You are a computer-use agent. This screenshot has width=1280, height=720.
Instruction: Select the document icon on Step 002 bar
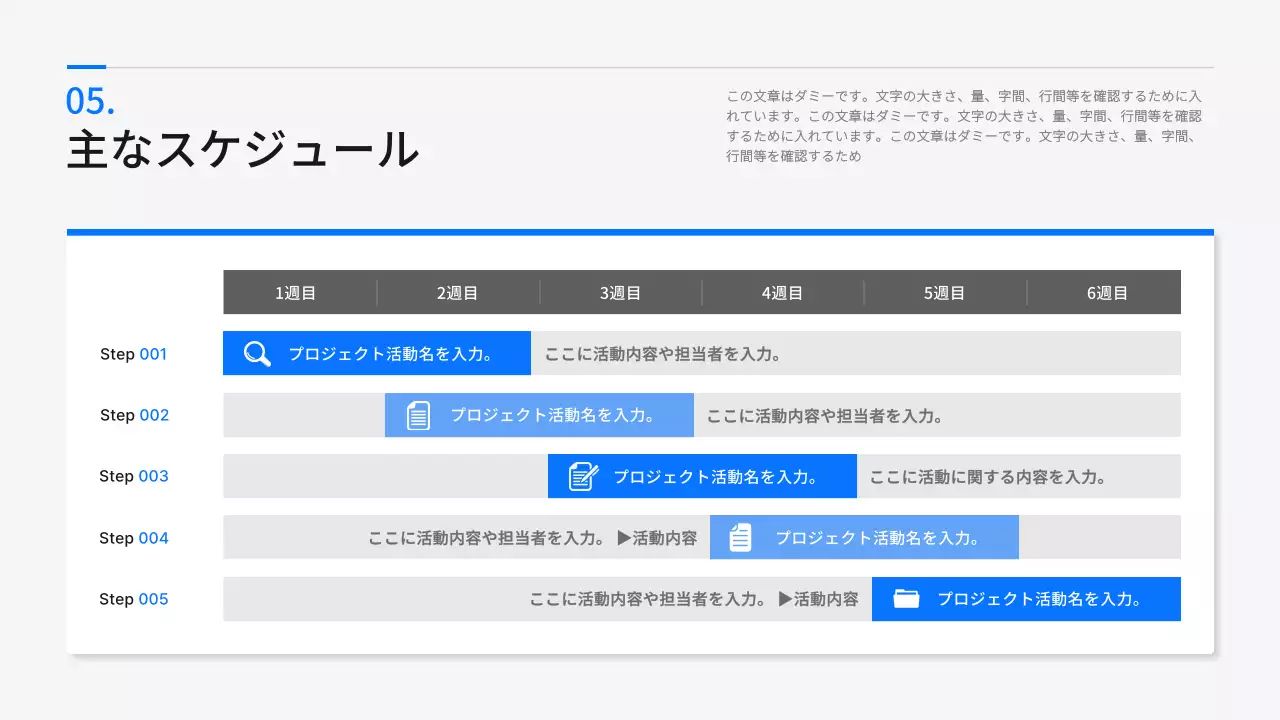click(417, 415)
